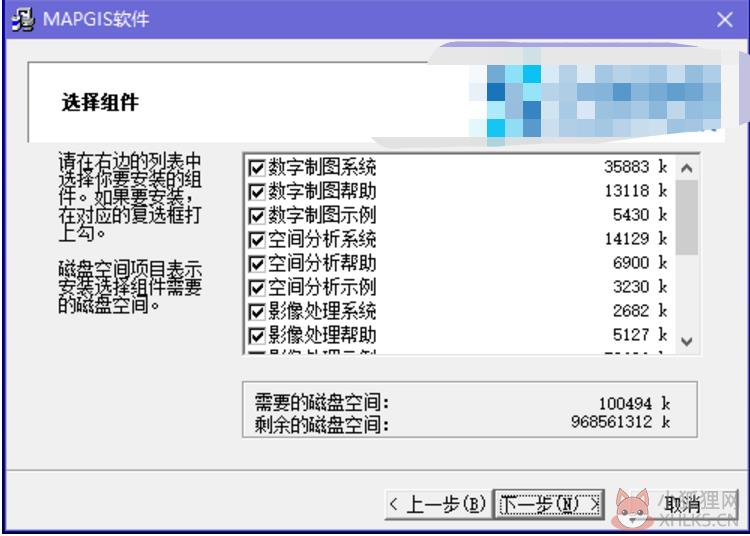Select the 5127 k size value
This screenshot has height=536, width=750.
(640, 335)
